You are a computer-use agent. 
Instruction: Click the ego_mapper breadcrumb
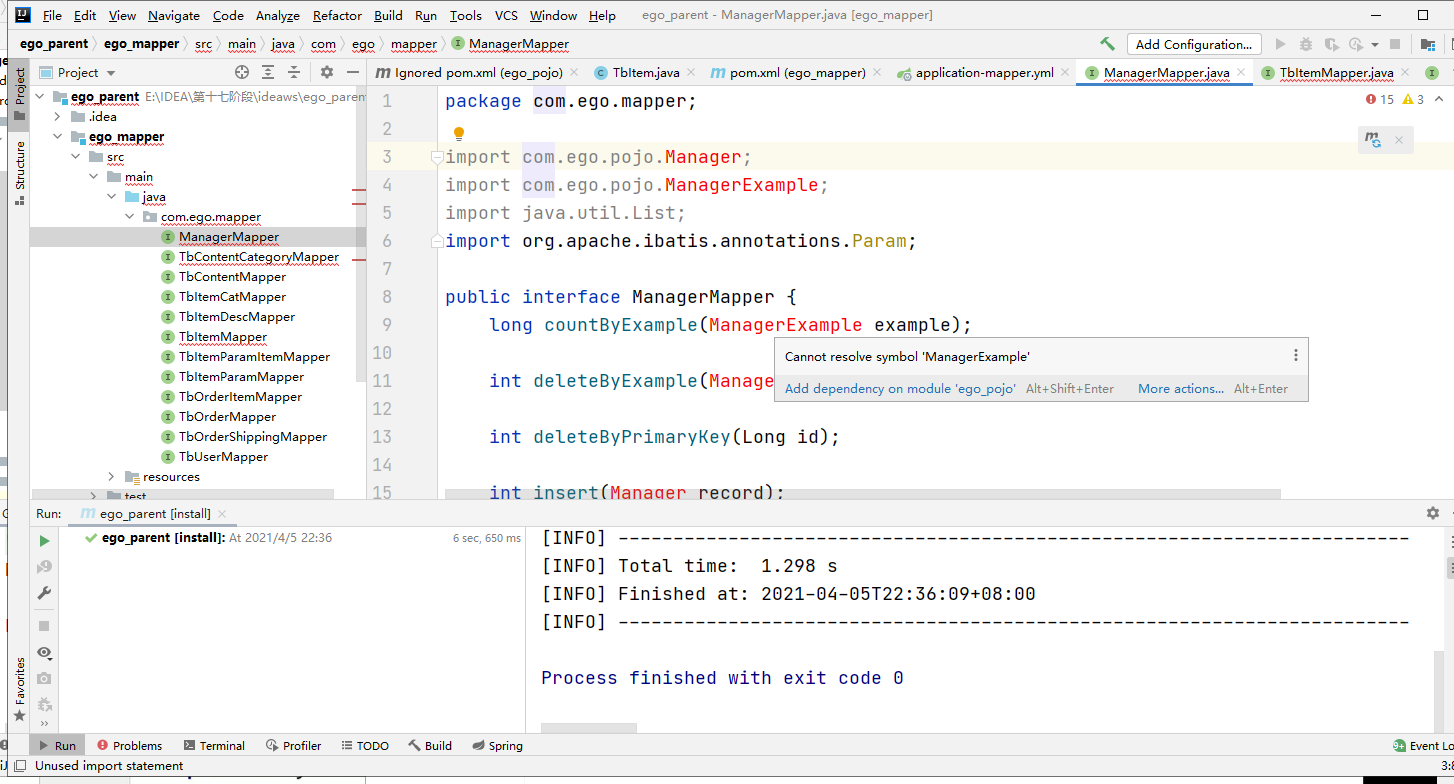click(x=141, y=44)
